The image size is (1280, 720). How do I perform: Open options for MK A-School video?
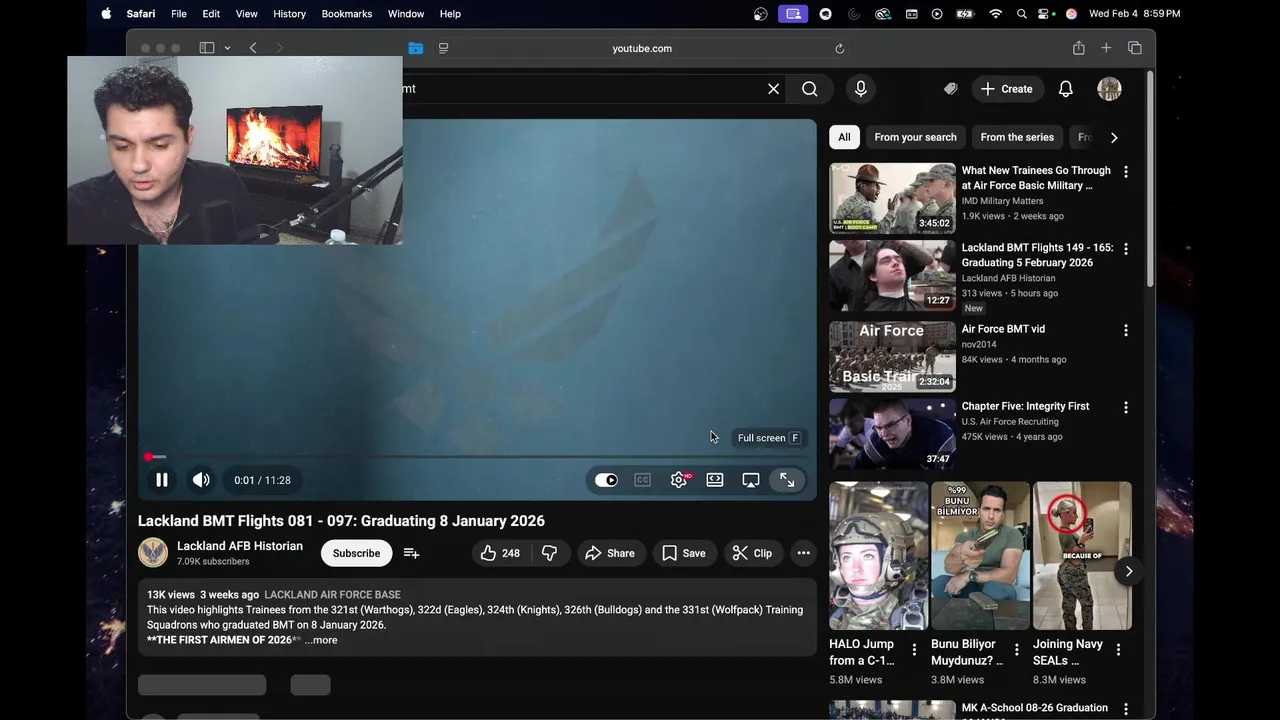[x=1126, y=709]
